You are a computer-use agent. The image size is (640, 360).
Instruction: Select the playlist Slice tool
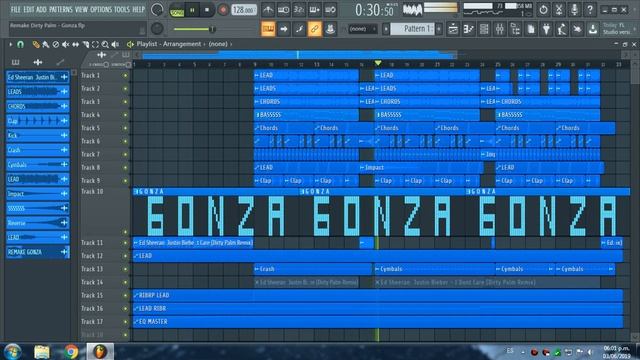(x=85, y=44)
